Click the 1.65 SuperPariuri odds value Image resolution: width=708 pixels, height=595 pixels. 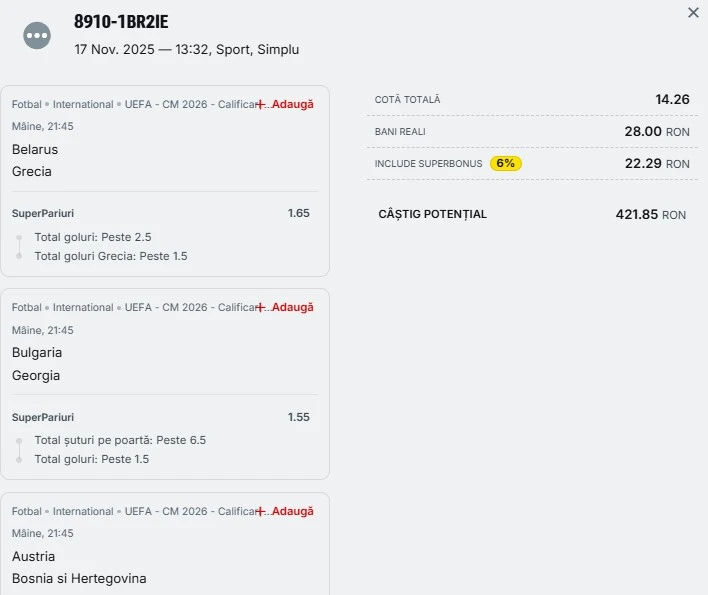point(299,213)
